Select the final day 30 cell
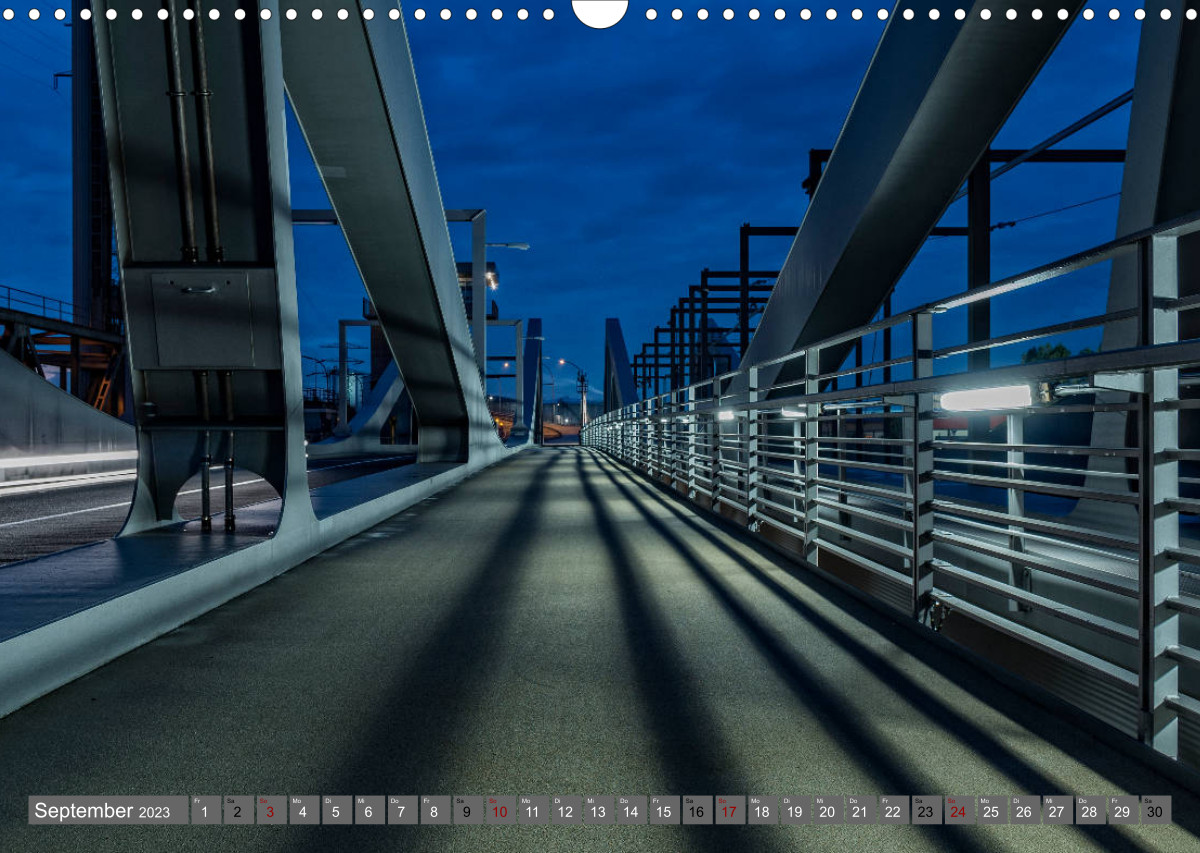Screen dimensions: 1200x853 click(1155, 810)
